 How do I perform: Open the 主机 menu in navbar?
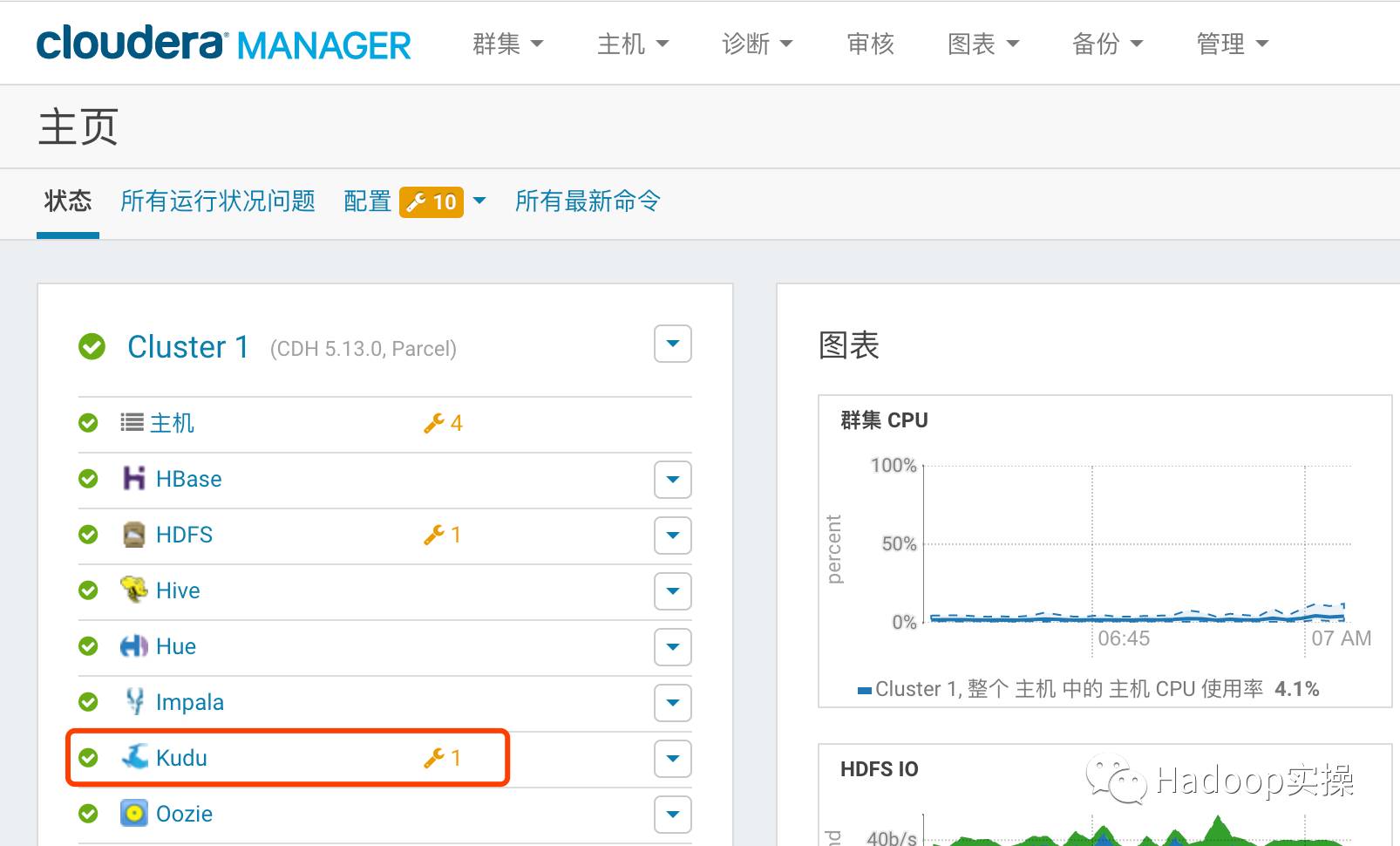click(633, 44)
